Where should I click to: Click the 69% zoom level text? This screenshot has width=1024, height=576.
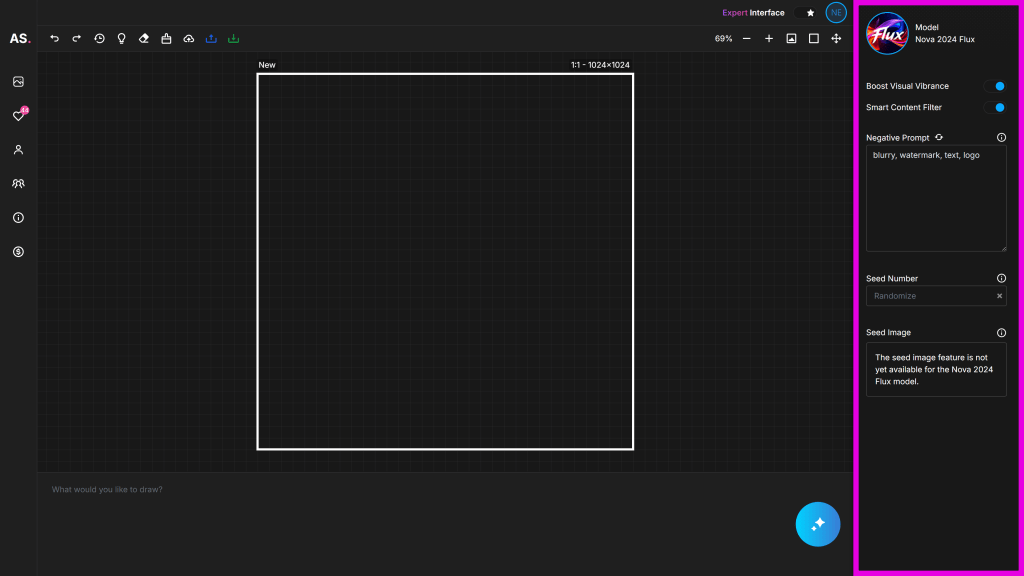[723, 39]
